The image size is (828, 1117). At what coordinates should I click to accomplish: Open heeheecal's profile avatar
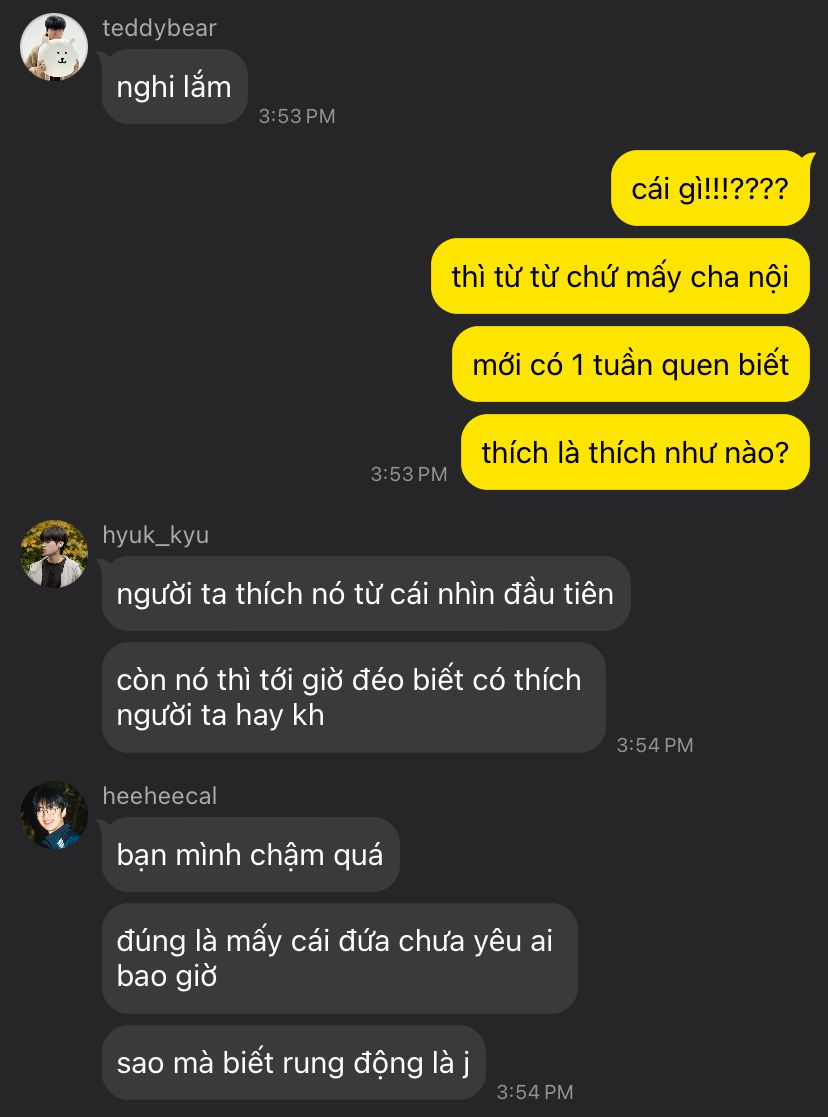(54, 815)
